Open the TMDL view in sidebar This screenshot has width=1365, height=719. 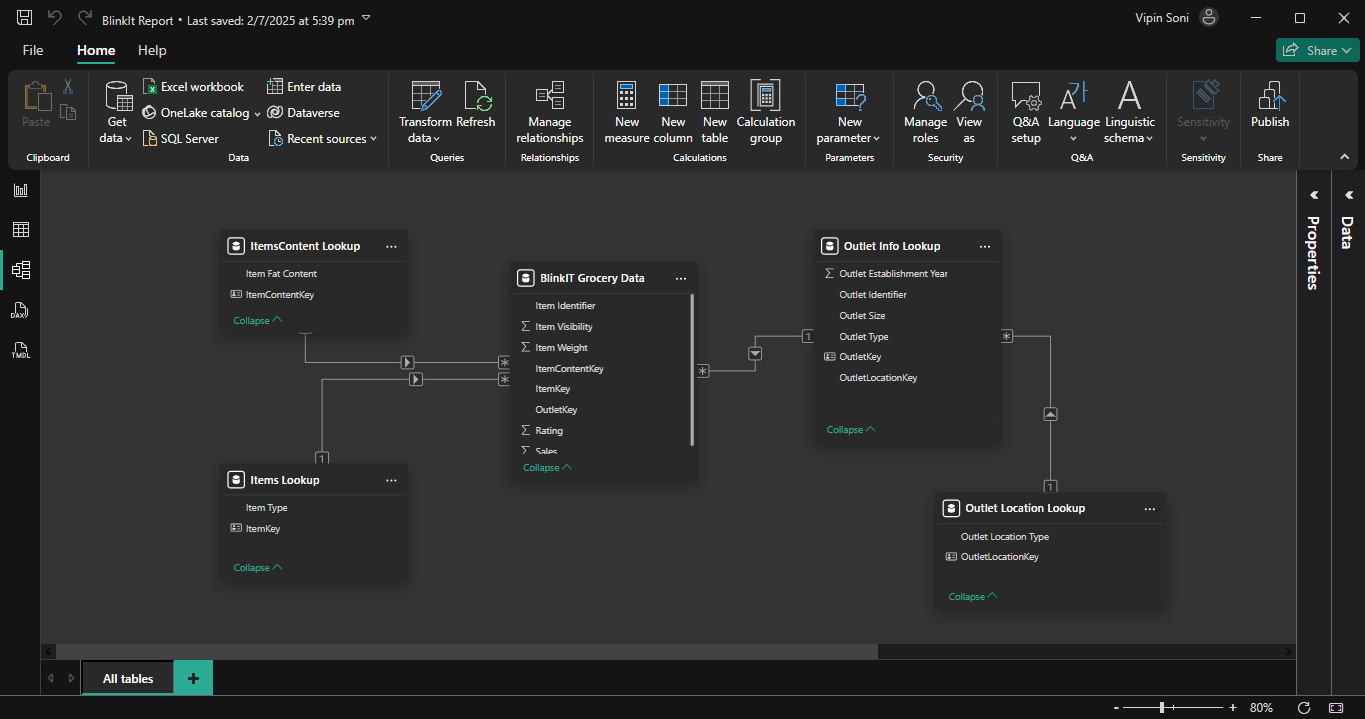click(20, 350)
